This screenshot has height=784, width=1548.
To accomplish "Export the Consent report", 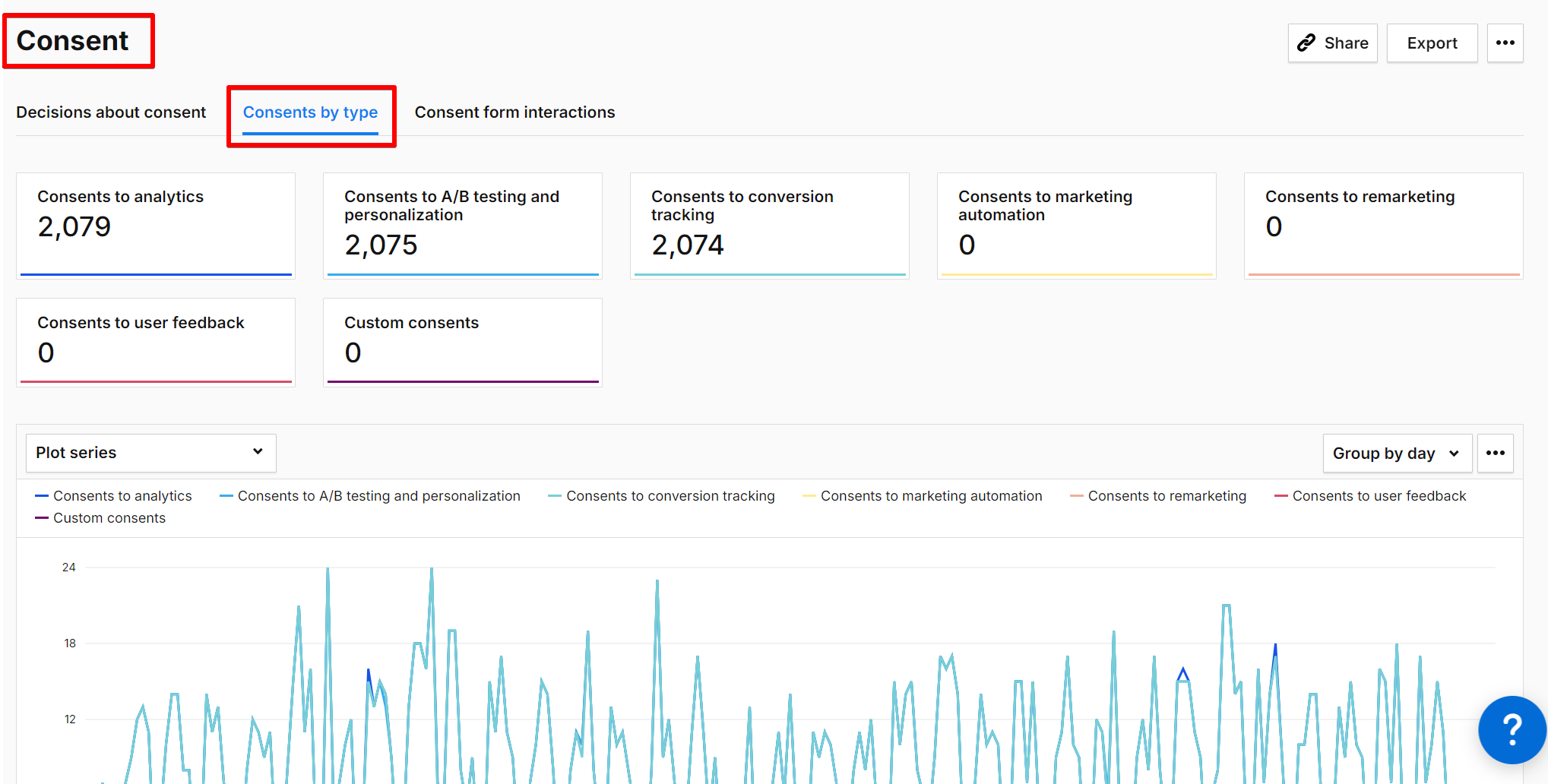I will tap(1432, 43).
